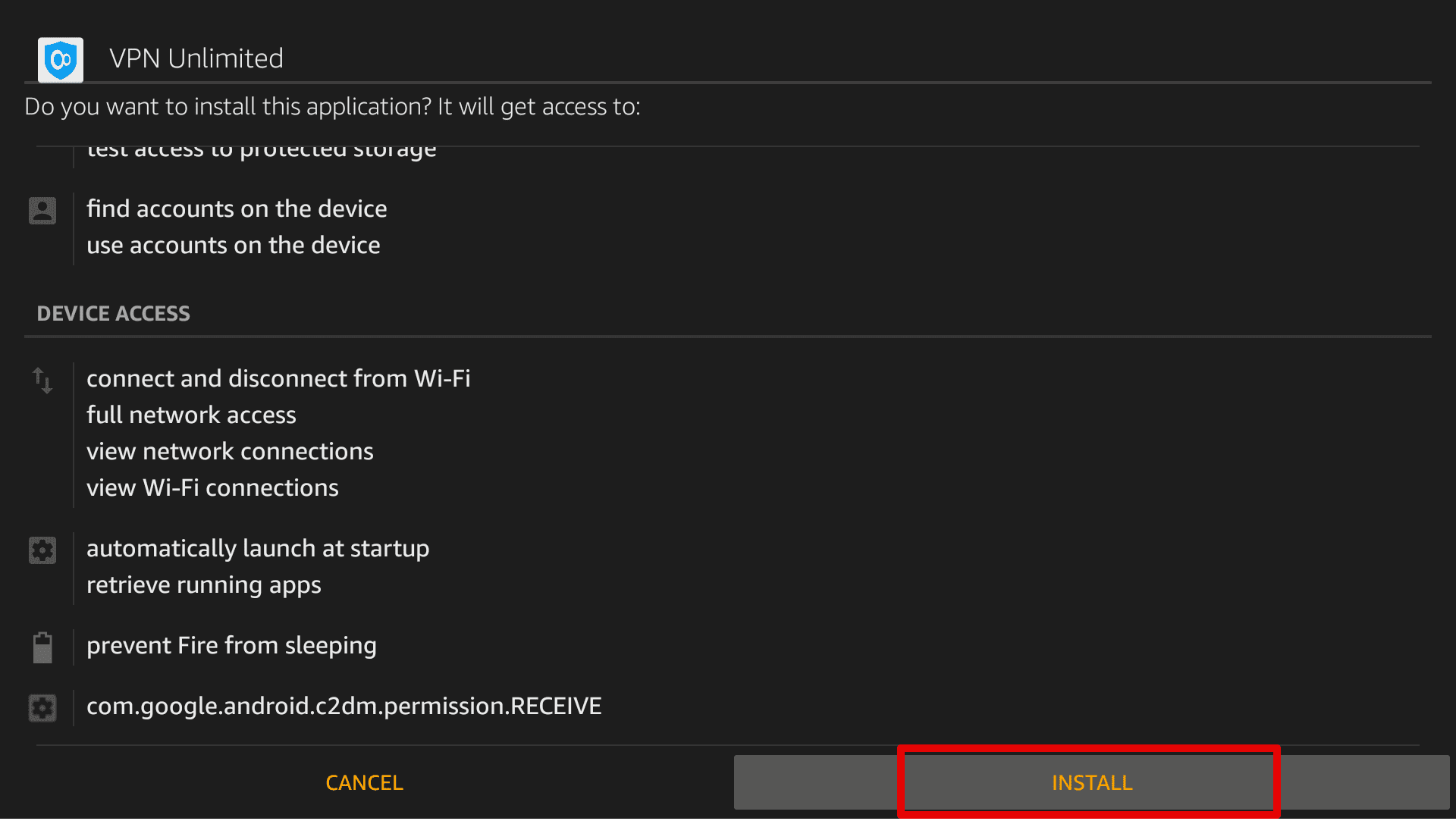Click the gear icon beside automatically launch at startup
Image resolution: width=1456 pixels, height=821 pixels.
[42, 550]
